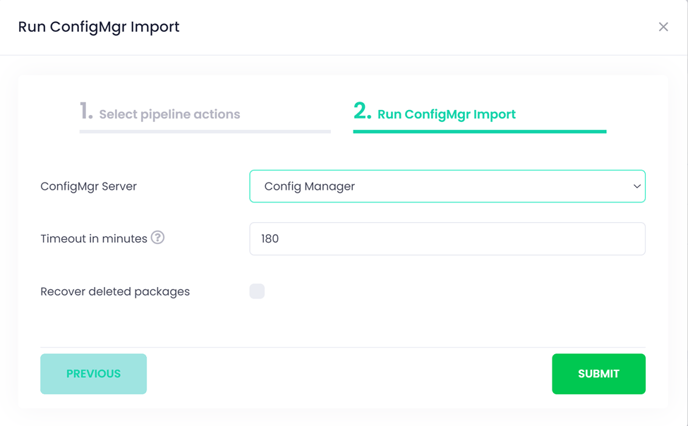
Task: Click the Timeout in minutes label text
Action: [94, 239]
